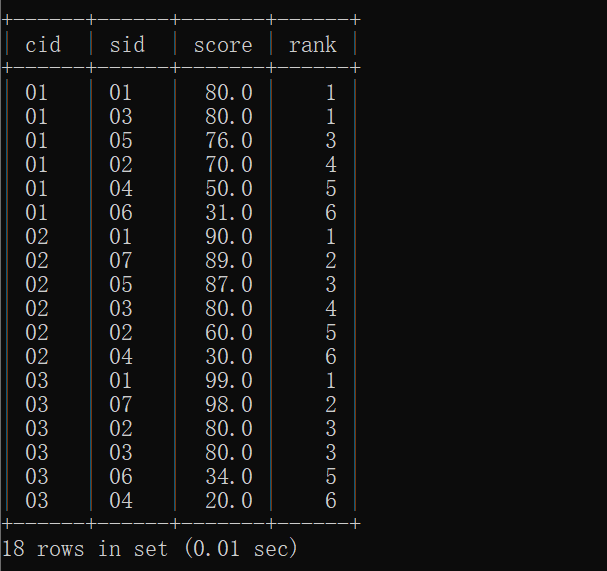
Task: Click rank 2 in the 98.0 score row
Action: 331,405
